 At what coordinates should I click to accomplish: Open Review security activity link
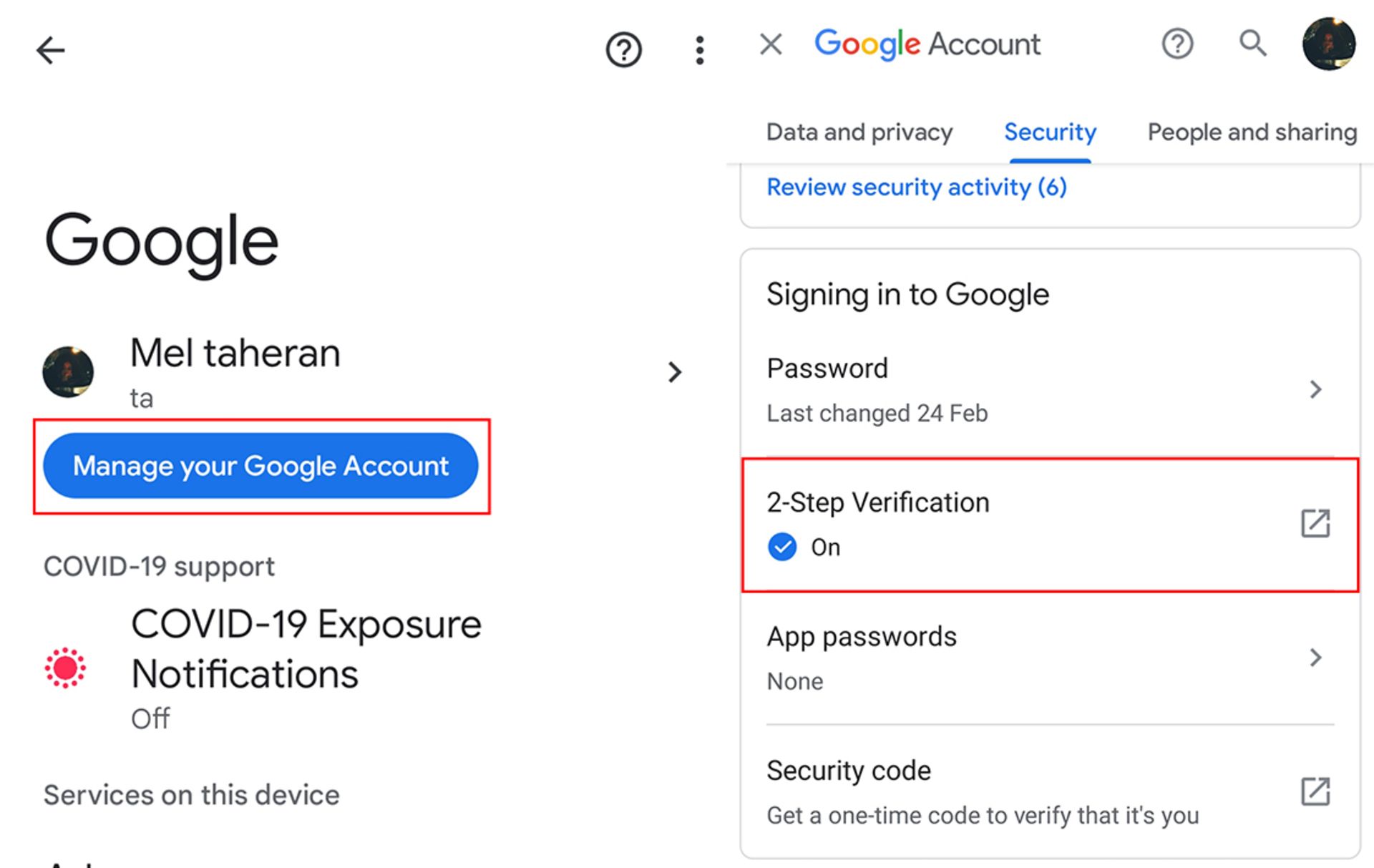[917, 187]
